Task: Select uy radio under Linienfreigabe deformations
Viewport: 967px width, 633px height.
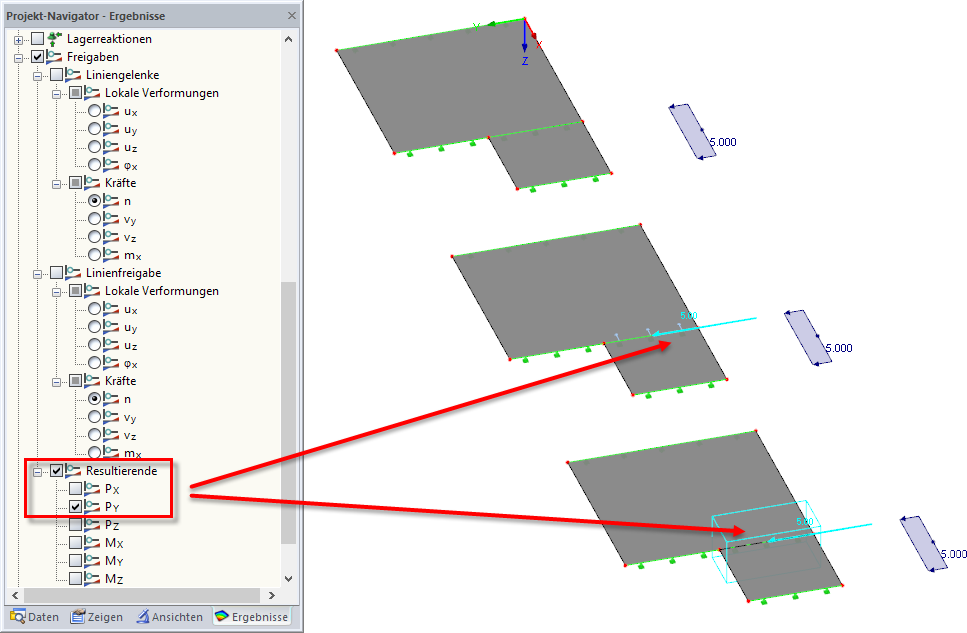Action: pos(94,327)
